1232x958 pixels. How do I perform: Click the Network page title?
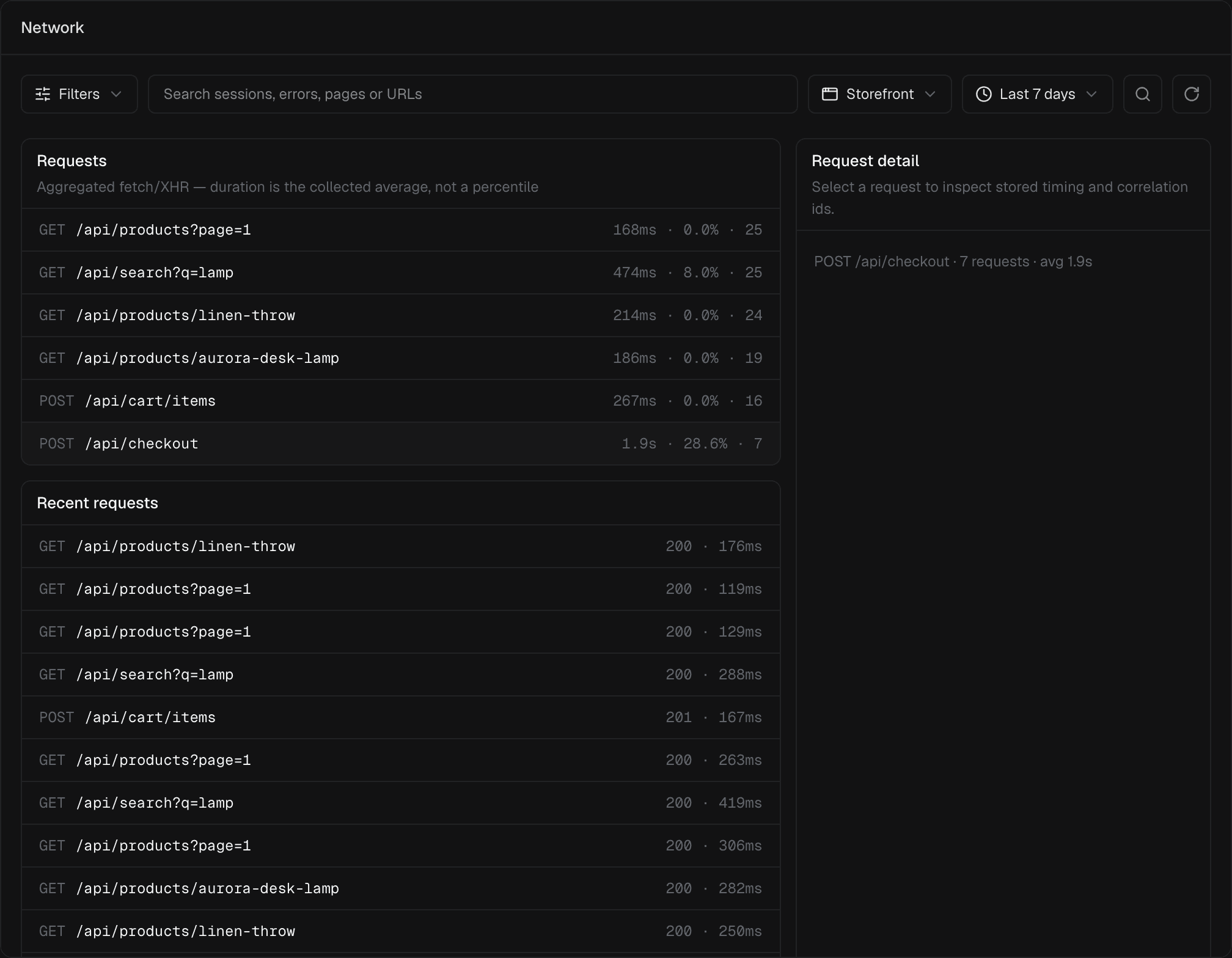[x=53, y=27]
